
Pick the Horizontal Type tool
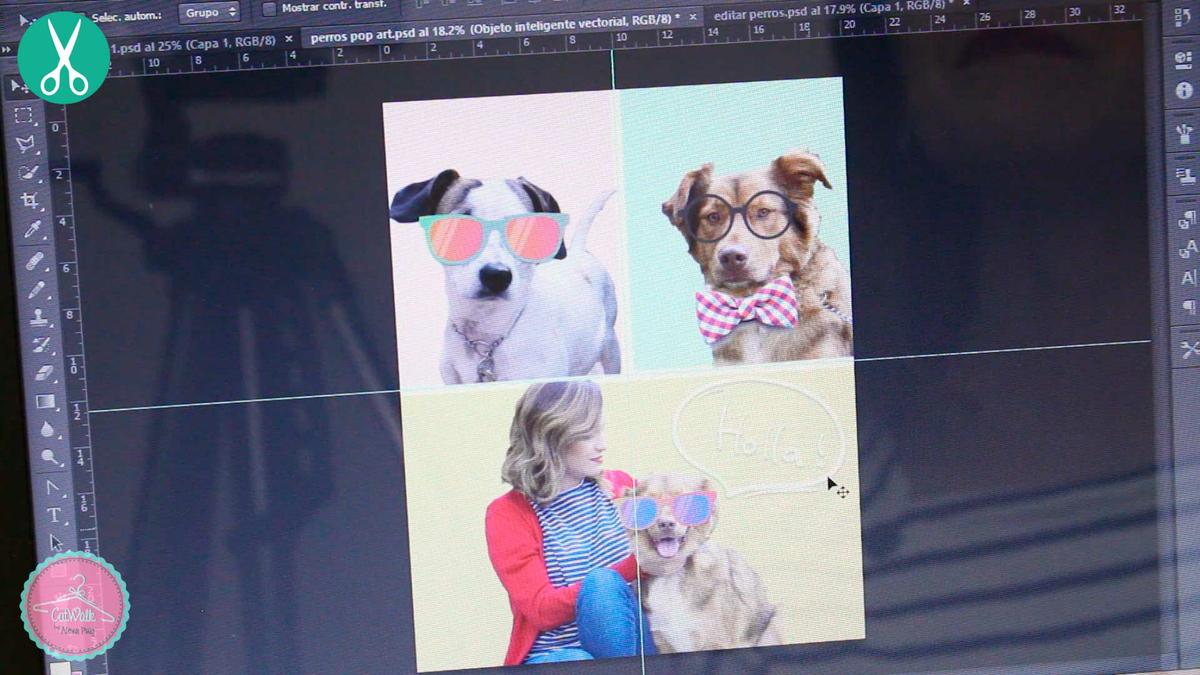(54, 516)
